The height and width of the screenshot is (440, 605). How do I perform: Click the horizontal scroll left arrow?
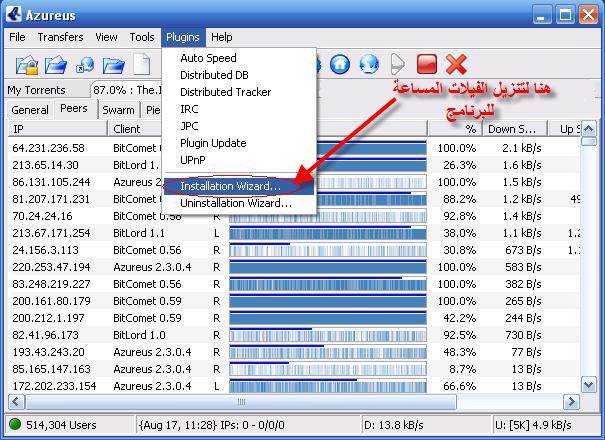tap(16, 402)
